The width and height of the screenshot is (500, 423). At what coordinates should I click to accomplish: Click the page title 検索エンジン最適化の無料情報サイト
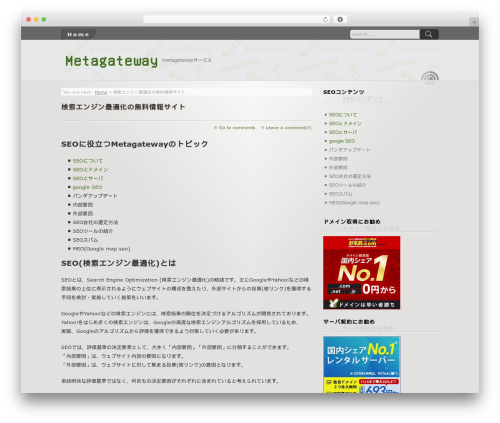[123, 107]
